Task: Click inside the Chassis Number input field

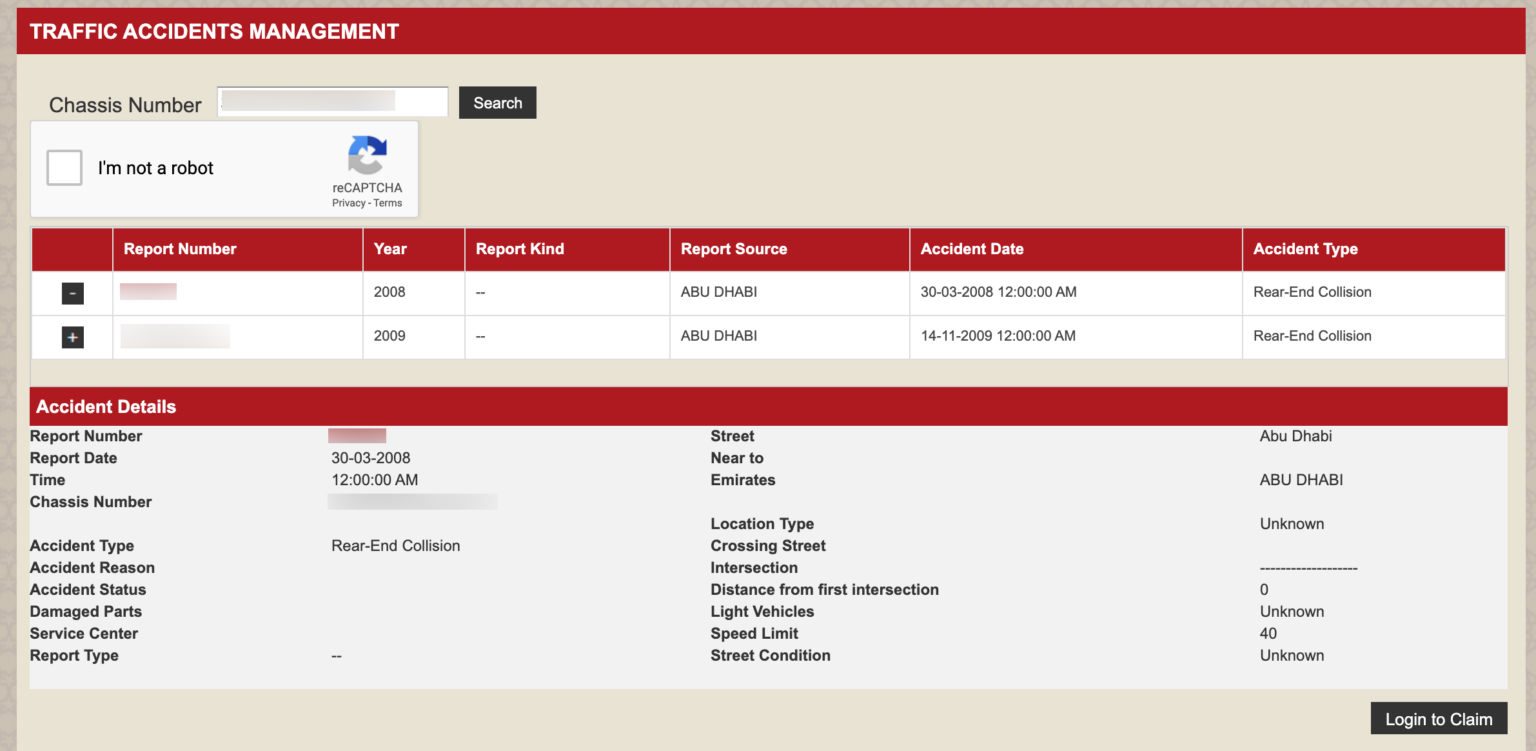Action: [331, 101]
